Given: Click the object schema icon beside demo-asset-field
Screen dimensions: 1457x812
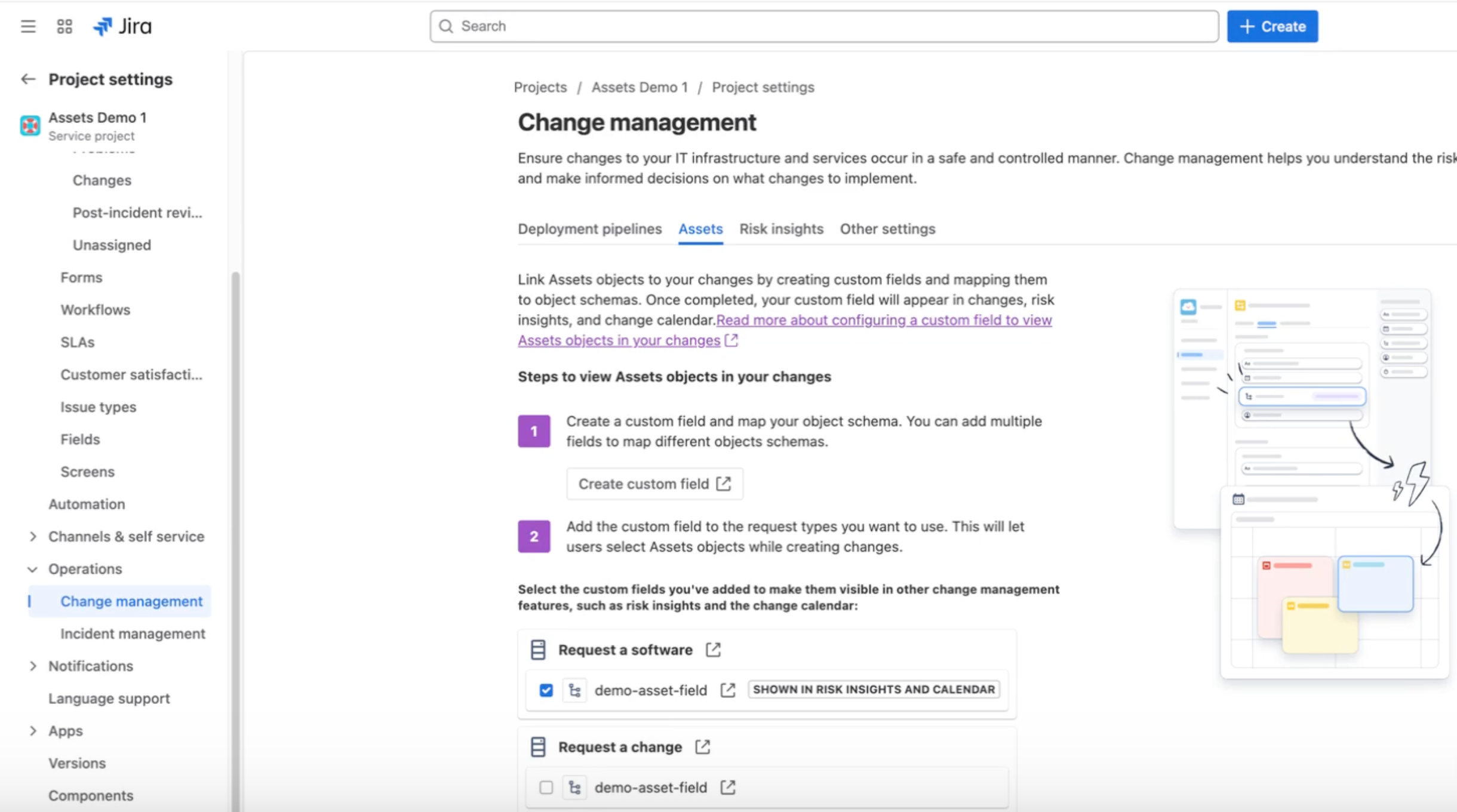Looking at the screenshot, I should (574, 690).
